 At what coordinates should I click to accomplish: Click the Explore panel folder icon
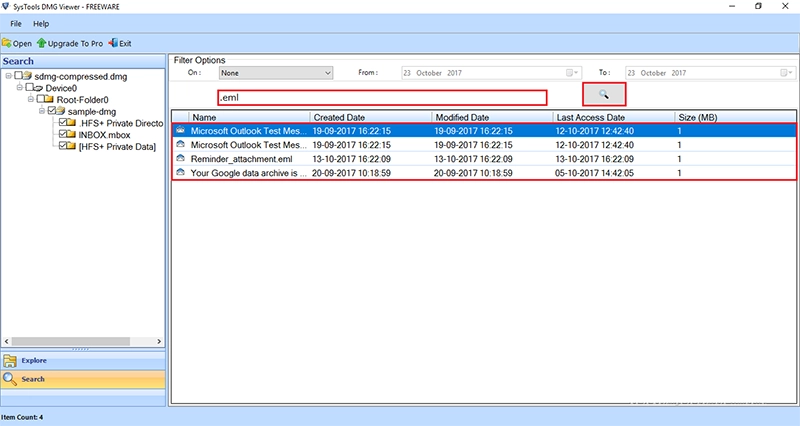[10, 361]
